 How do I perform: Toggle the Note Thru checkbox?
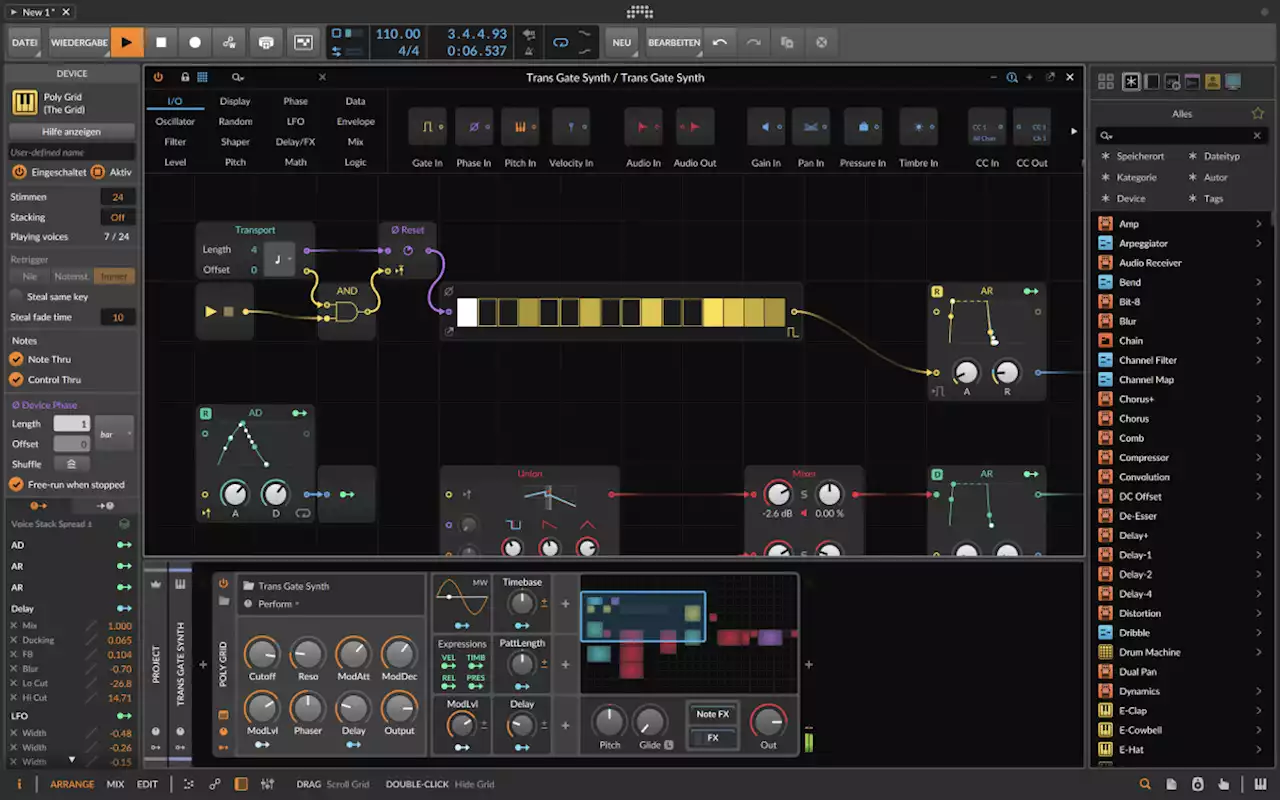(x=16, y=359)
